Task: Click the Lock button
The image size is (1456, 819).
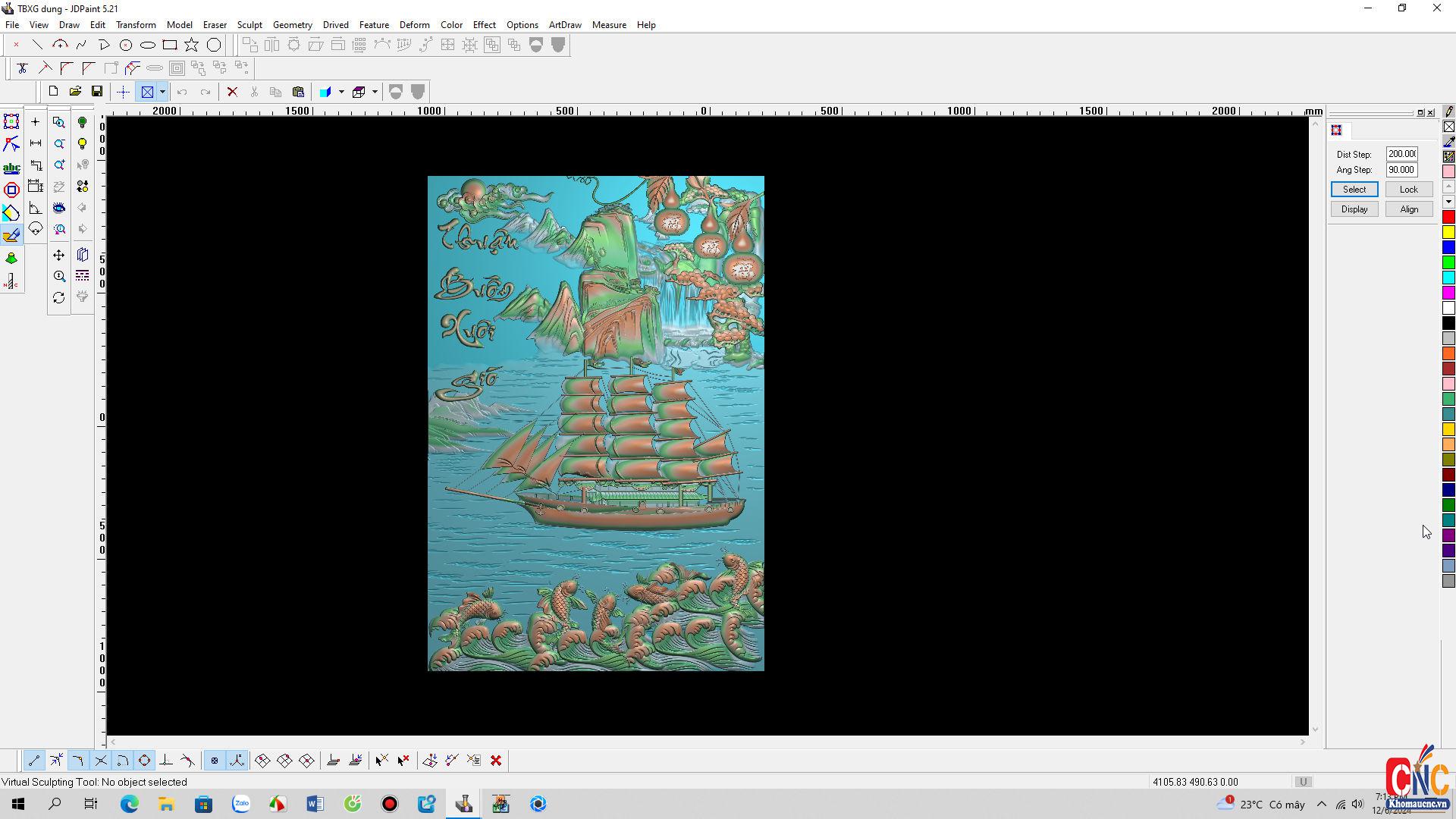Action: 1408,189
